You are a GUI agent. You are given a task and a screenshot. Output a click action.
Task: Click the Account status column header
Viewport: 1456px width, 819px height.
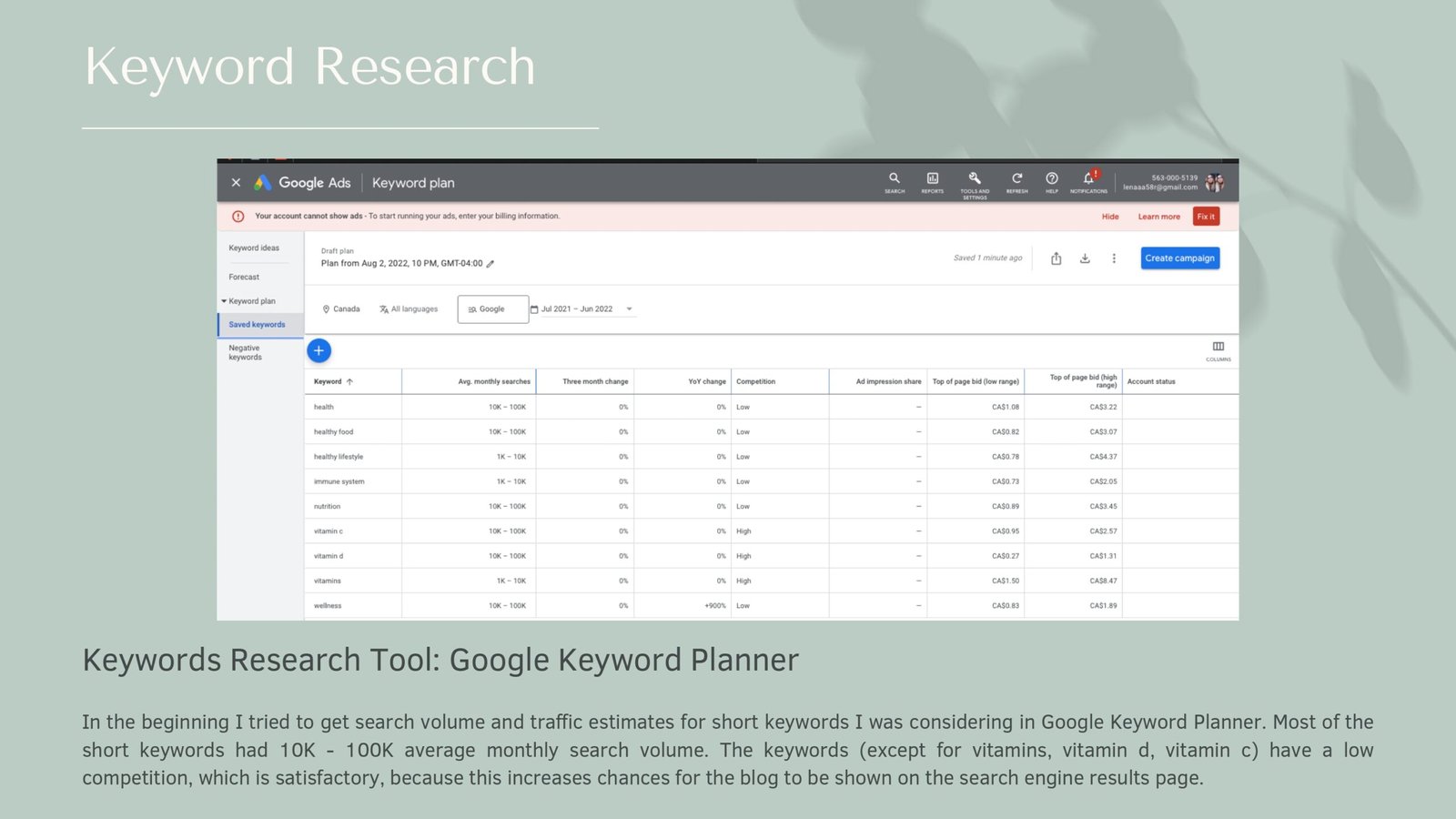1151,382
